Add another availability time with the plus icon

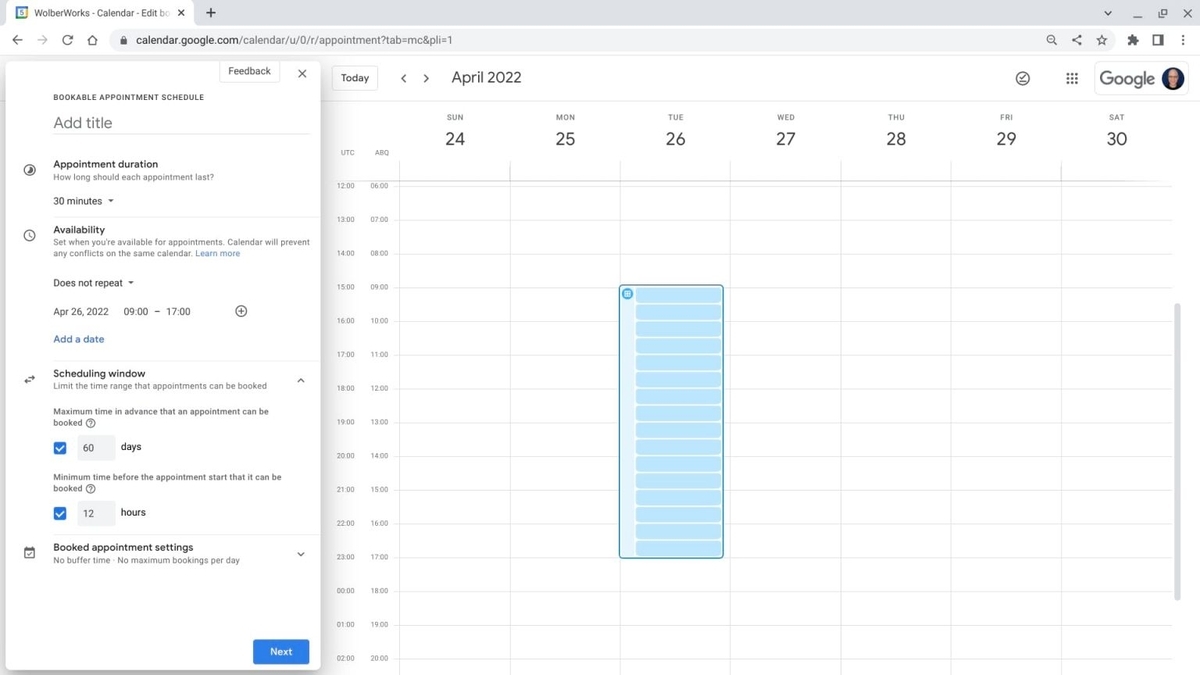[x=241, y=311]
